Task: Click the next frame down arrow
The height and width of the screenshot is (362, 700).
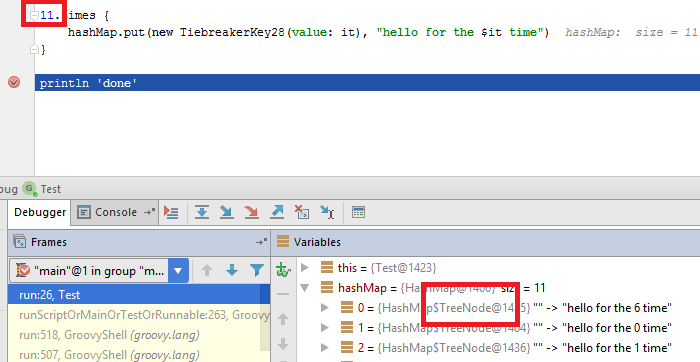Action: pos(232,270)
